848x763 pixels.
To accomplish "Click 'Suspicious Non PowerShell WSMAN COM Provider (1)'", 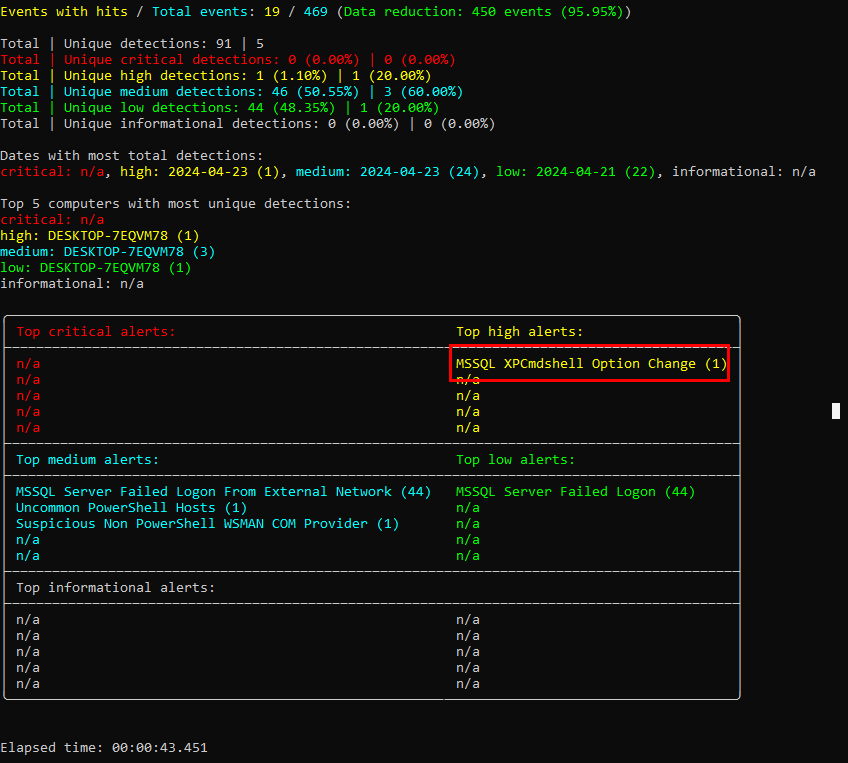I will [208, 523].
